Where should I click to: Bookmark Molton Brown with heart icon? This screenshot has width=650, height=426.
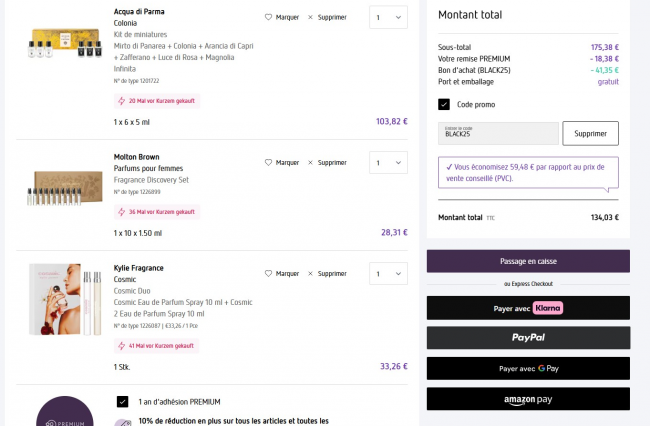268,162
